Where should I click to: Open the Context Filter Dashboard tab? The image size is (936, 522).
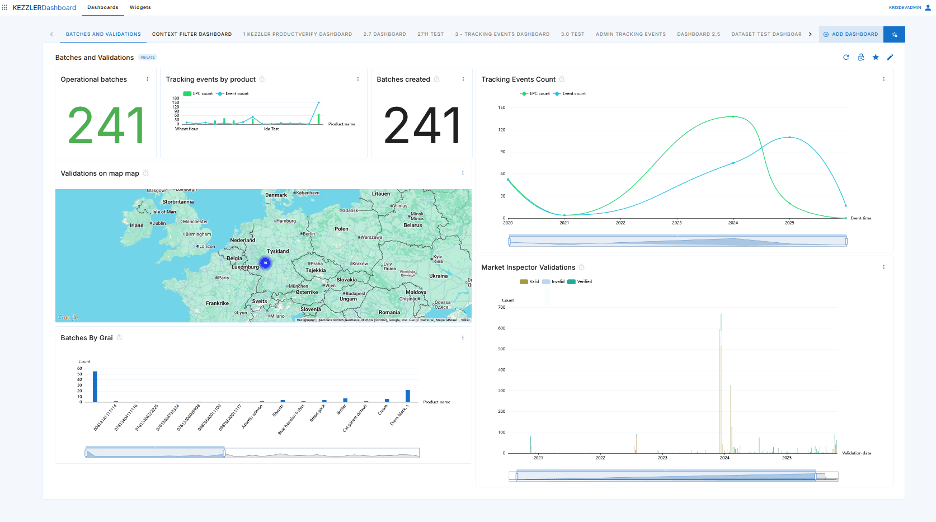click(192, 34)
